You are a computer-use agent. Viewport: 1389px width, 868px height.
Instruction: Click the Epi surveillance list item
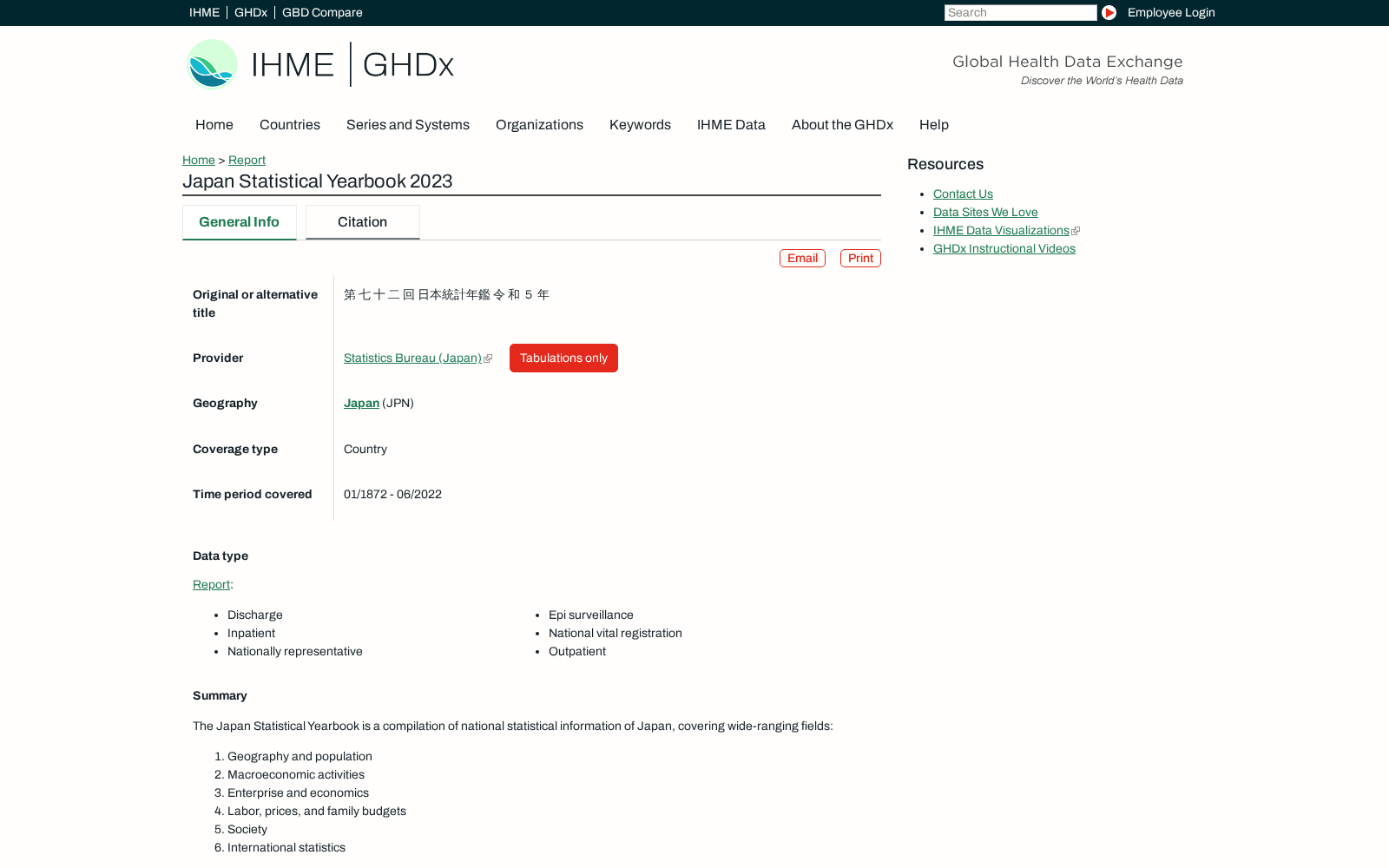[x=591, y=615]
